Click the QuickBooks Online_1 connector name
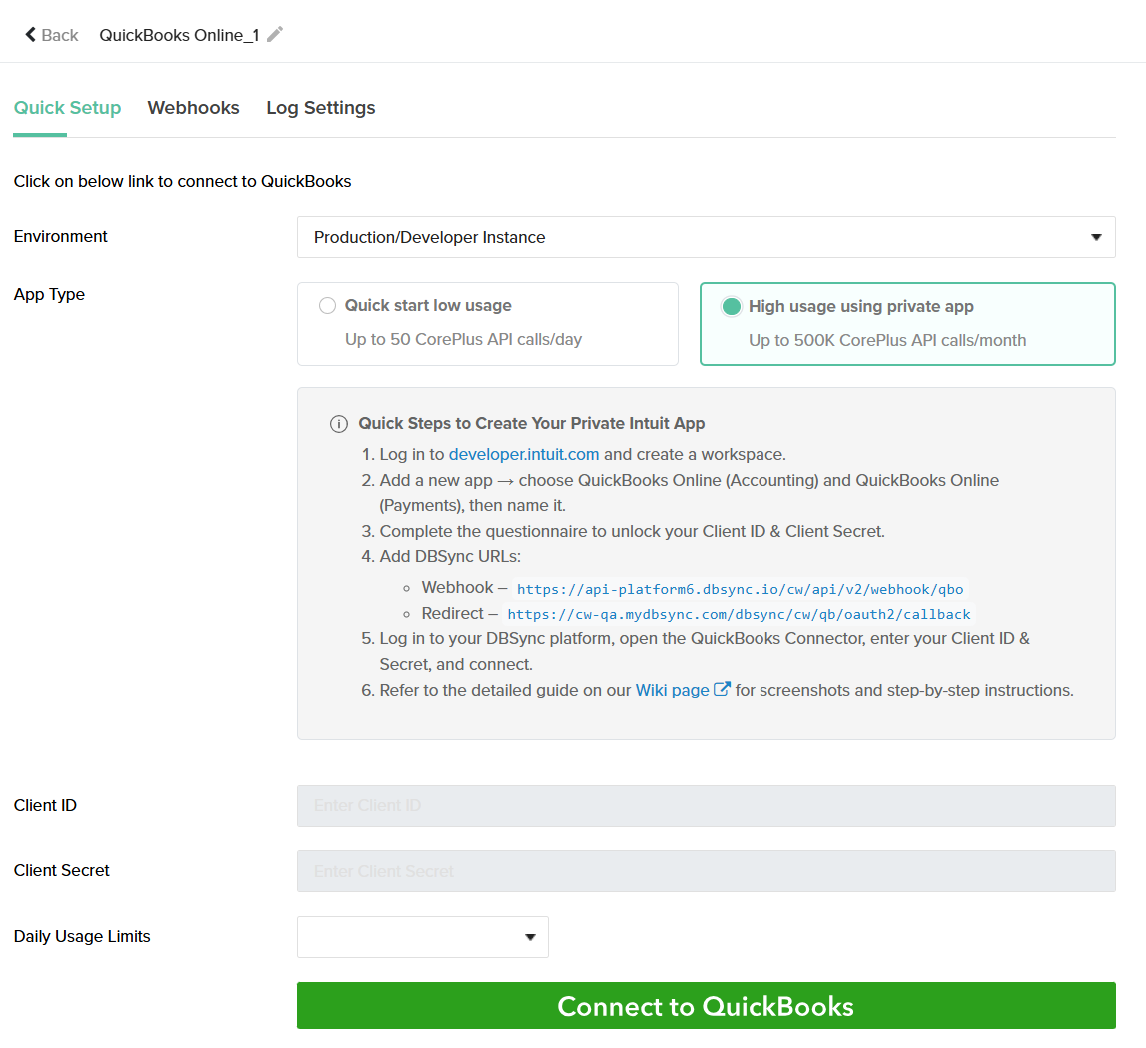Image resolution: width=1146 pixels, height=1048 pixels. [x=179, y=35]
